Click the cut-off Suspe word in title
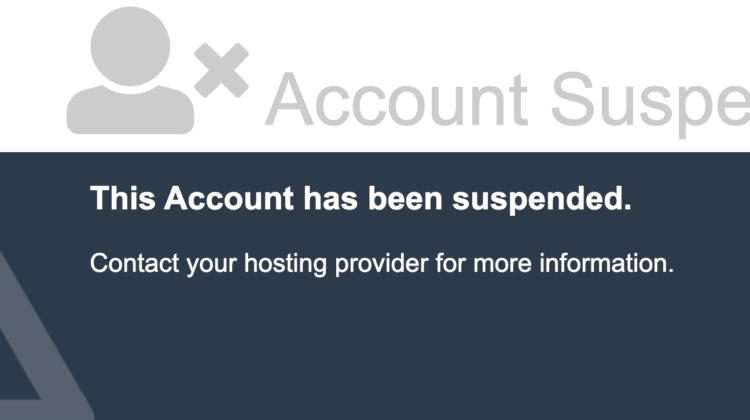The width and height of the screenshot is (750, 420). (651, 103)
